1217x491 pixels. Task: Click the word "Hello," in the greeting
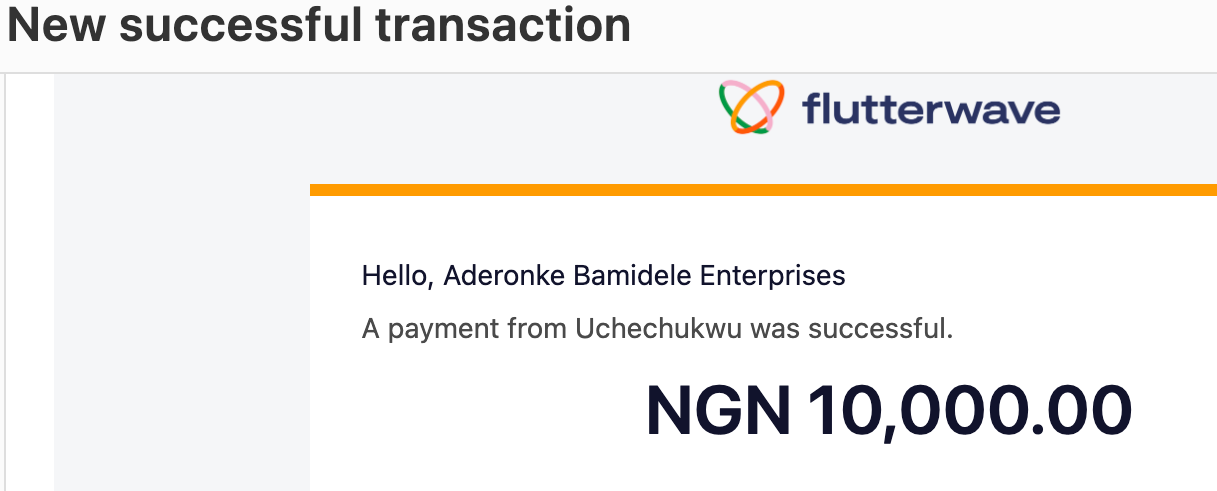tap(397, 275)
